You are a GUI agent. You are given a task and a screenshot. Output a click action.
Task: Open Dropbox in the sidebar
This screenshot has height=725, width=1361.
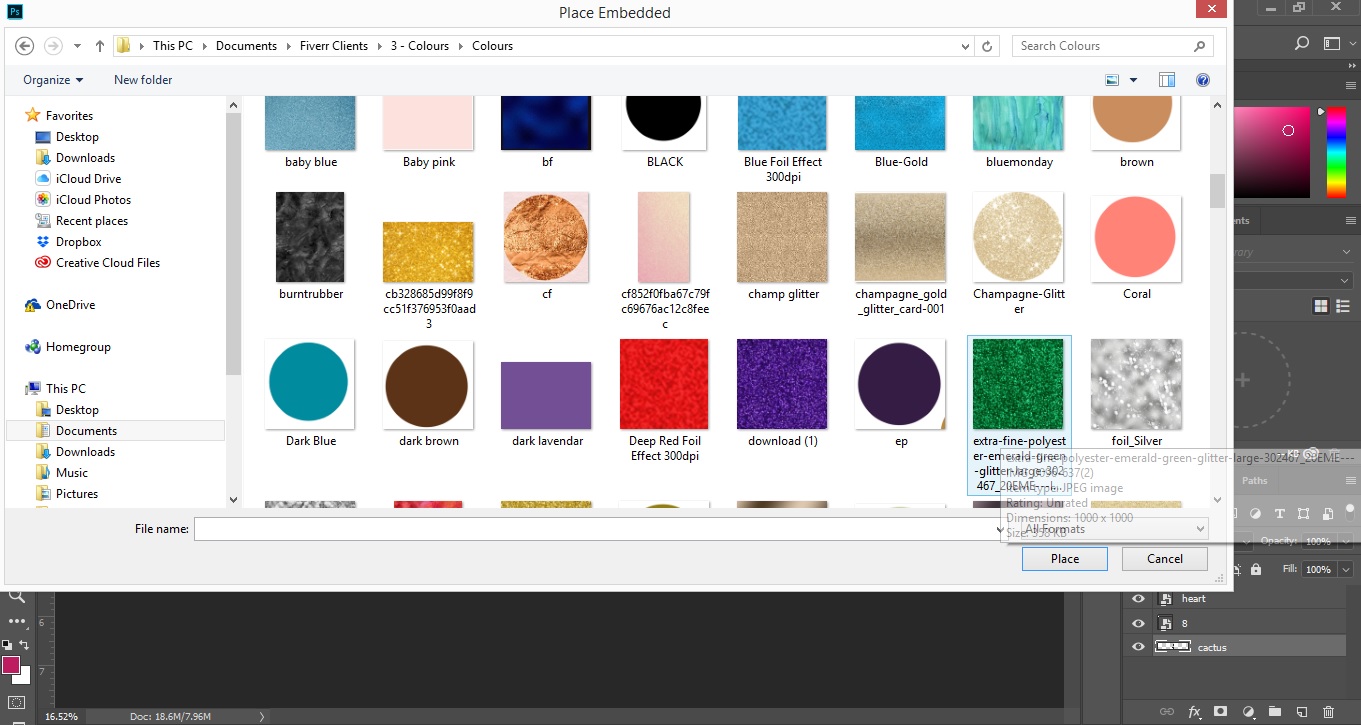coord(79,242)
